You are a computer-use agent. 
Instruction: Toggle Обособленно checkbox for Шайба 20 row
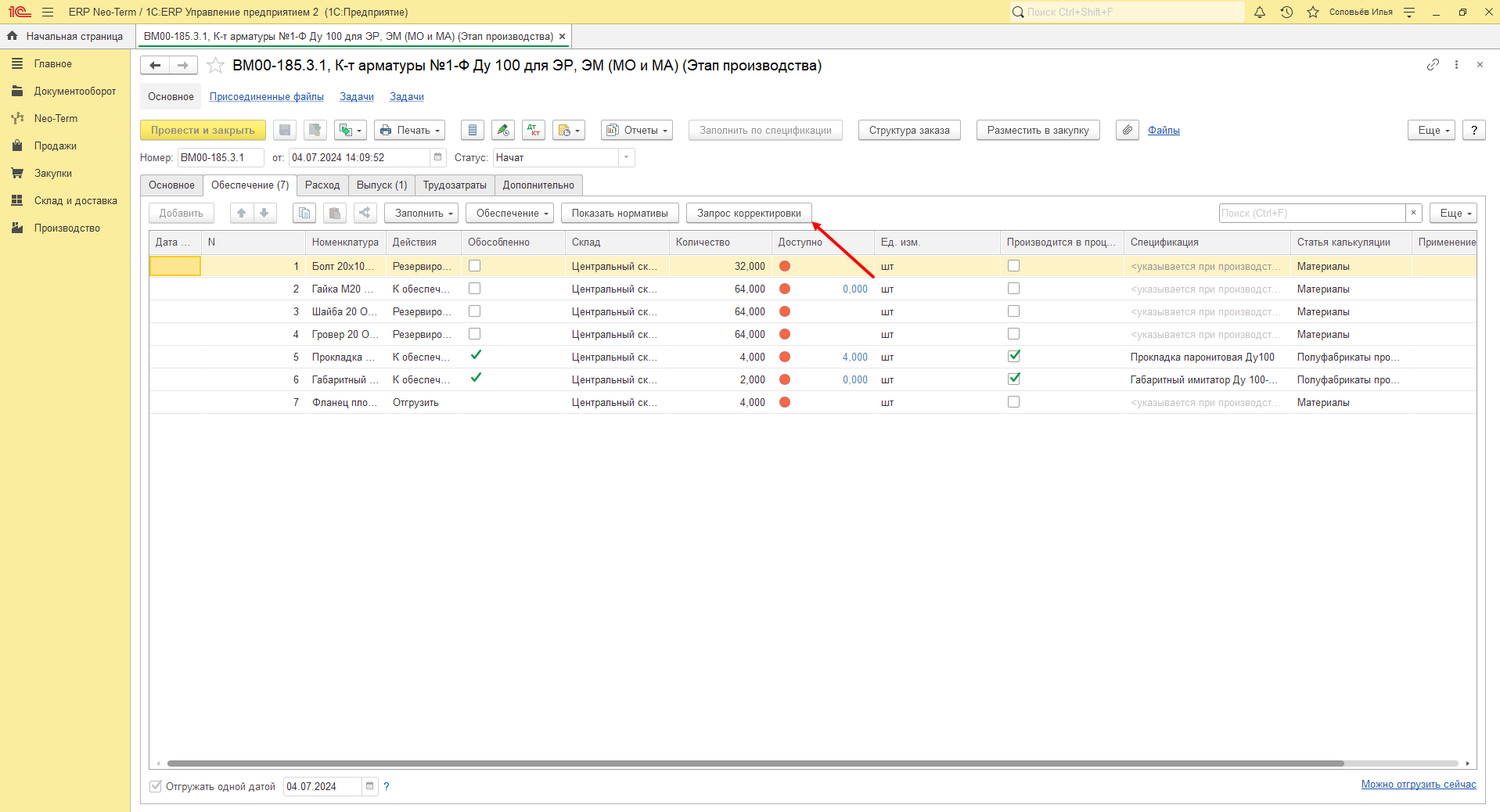[x=474, y=311]
